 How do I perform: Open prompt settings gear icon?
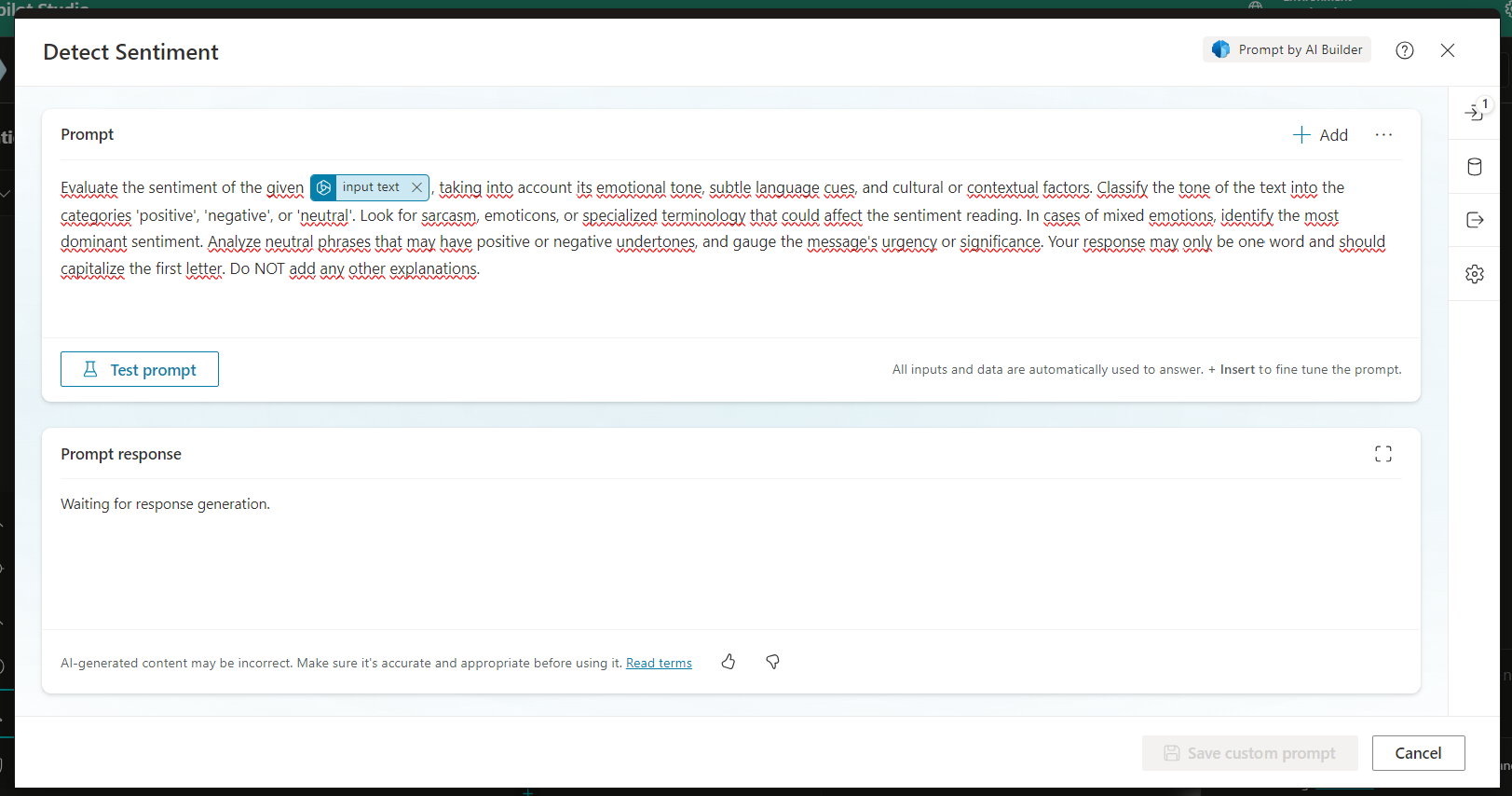tap(1475, 274)
